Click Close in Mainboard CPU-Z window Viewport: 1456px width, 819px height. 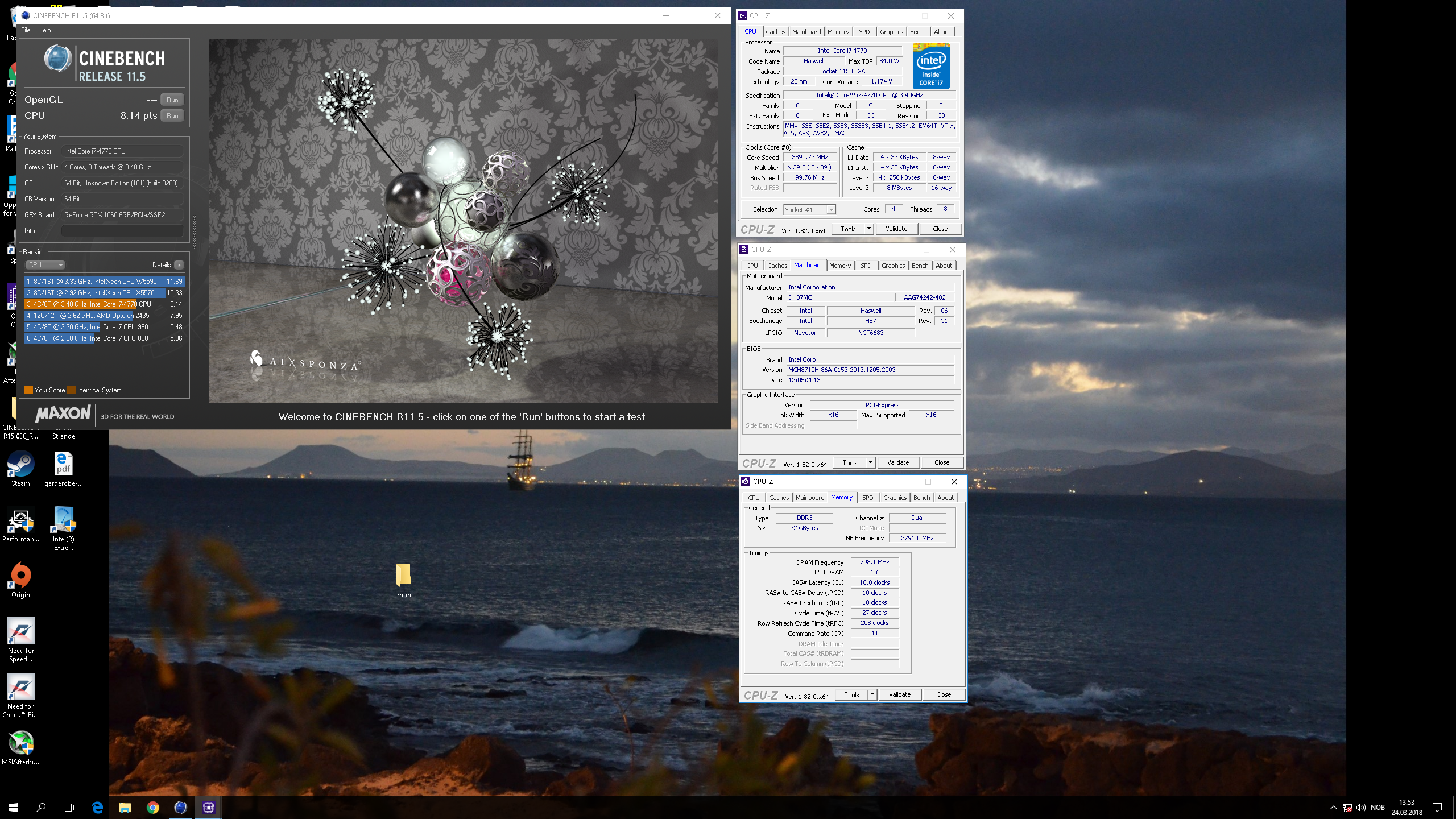point(942,462)
